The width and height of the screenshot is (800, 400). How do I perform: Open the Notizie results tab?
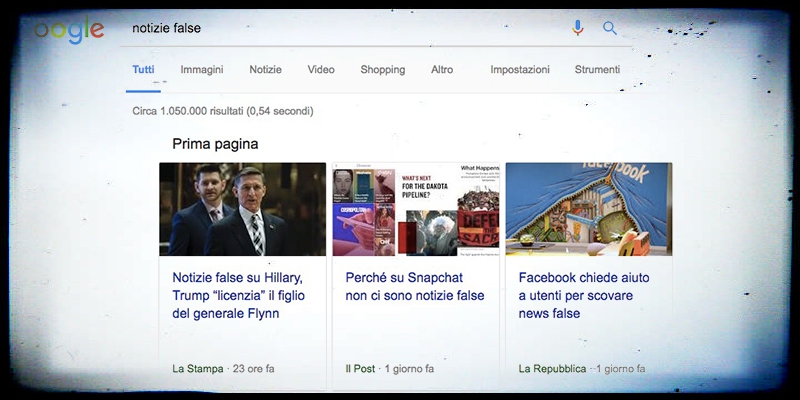pos(265,70)
